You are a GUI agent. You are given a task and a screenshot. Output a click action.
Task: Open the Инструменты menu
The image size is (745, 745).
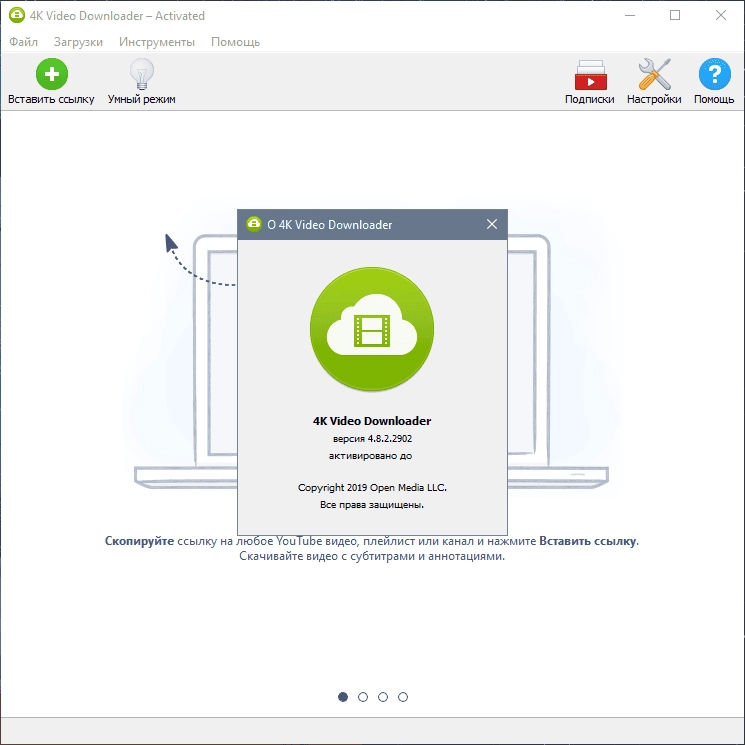157,42
